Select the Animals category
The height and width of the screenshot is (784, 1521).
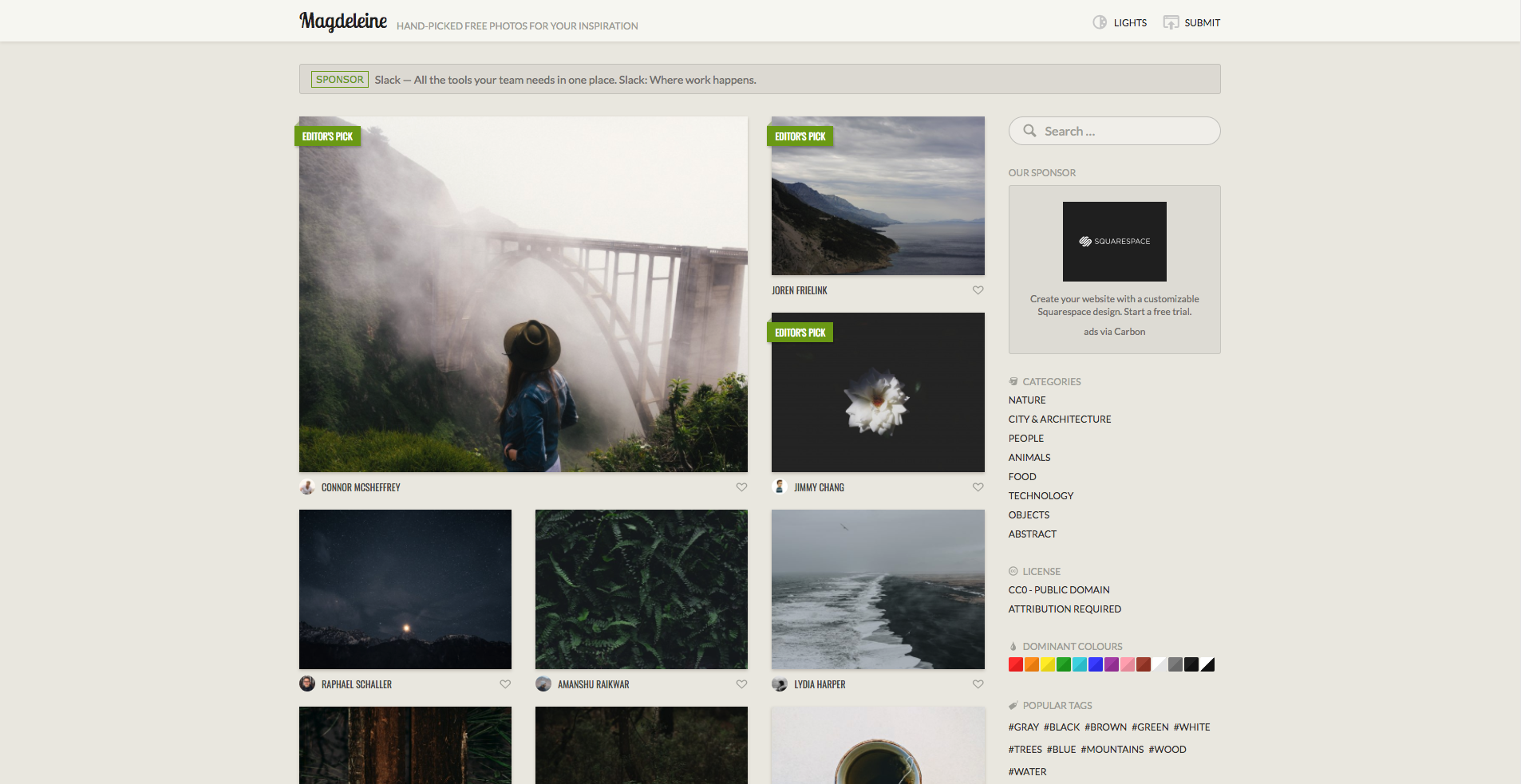coord(1029,458)
